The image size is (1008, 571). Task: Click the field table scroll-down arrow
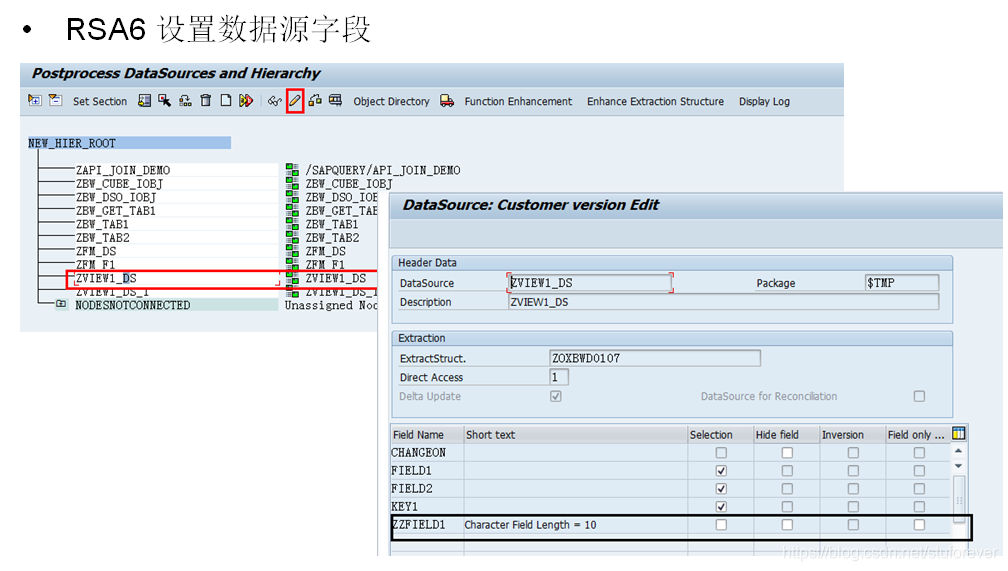point(958,466)
